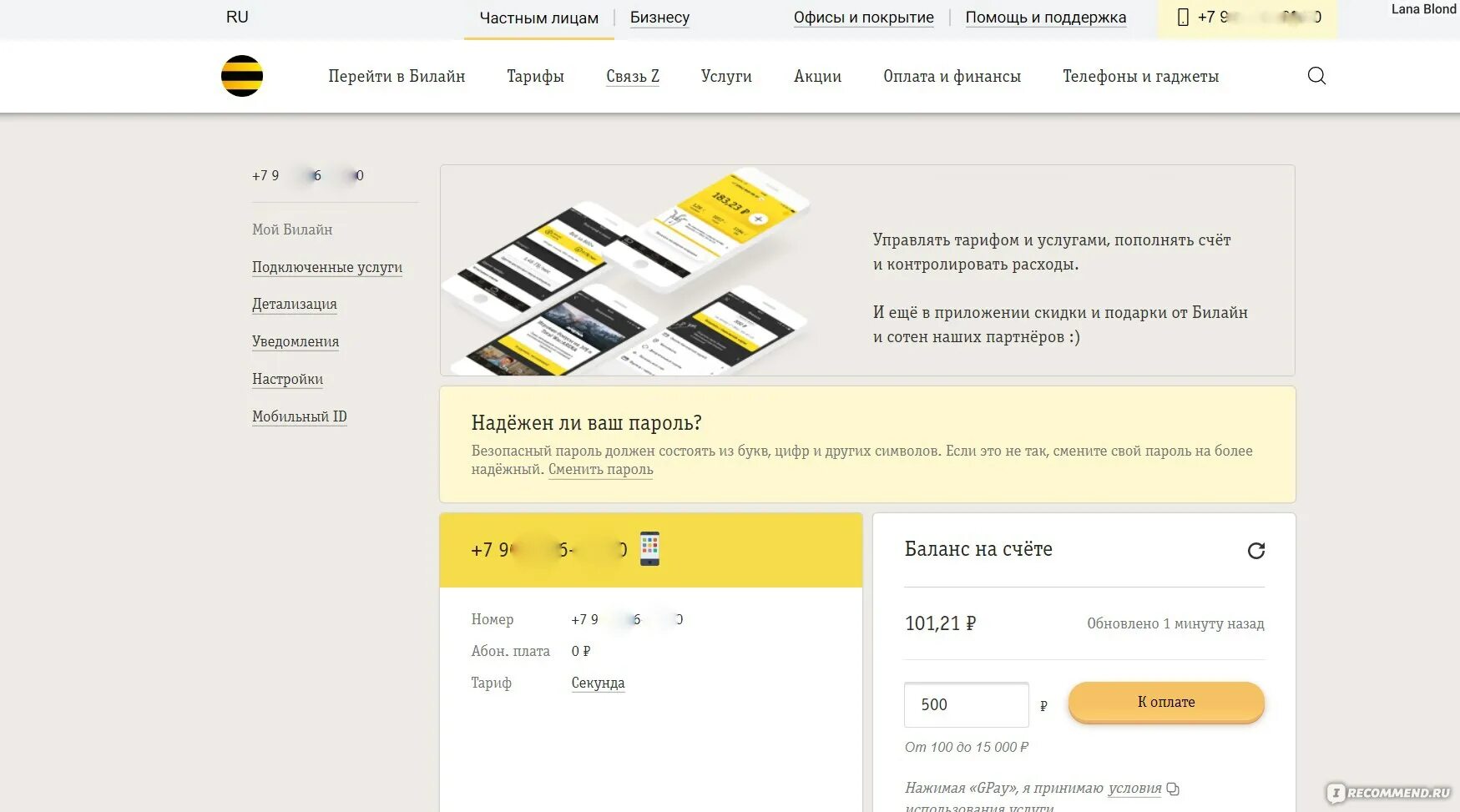
Task: Click the Сменить пароль link
Action: tap(601, 469)
